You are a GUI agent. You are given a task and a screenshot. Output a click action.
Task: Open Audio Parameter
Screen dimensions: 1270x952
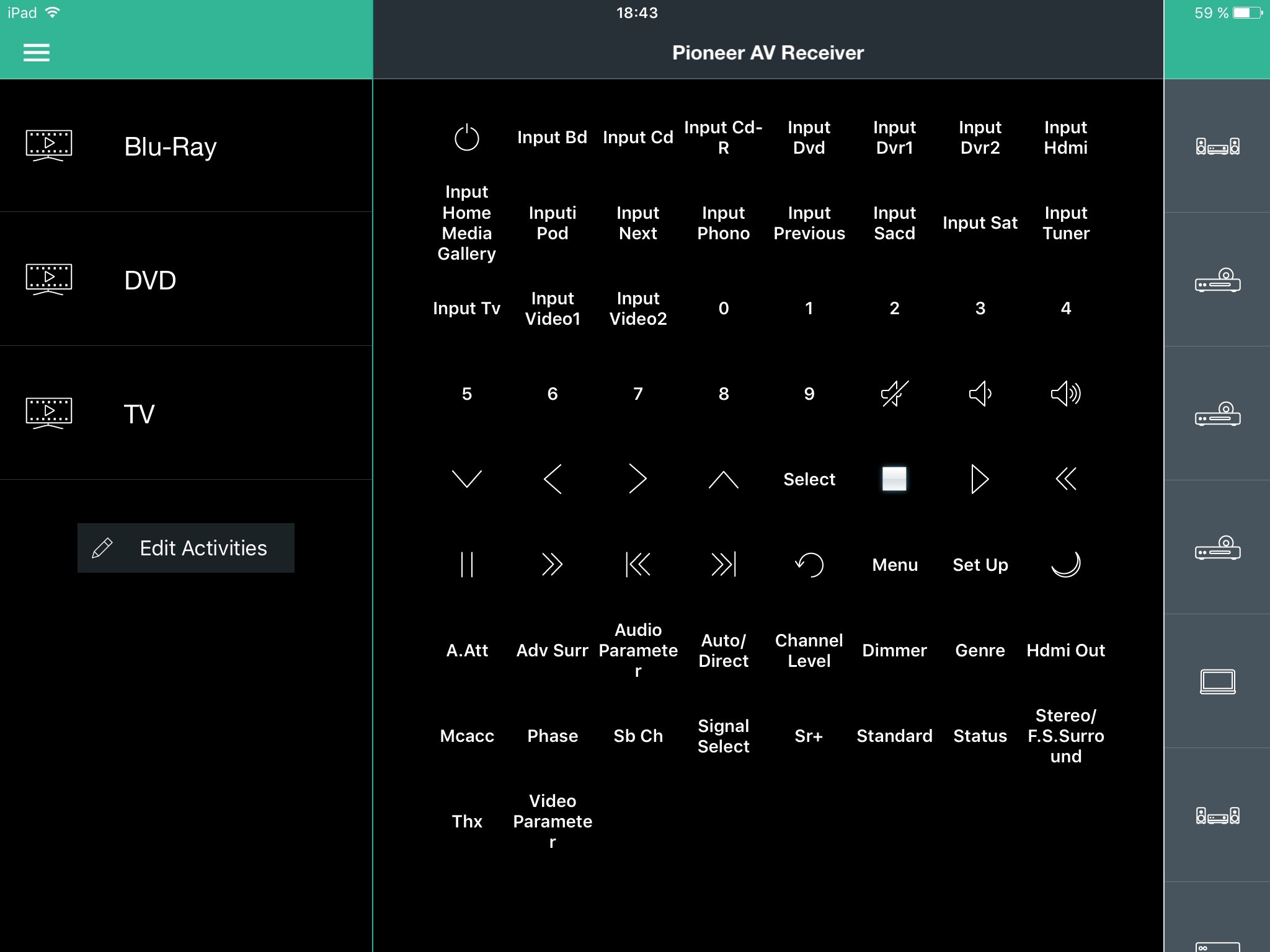[638, 650]
